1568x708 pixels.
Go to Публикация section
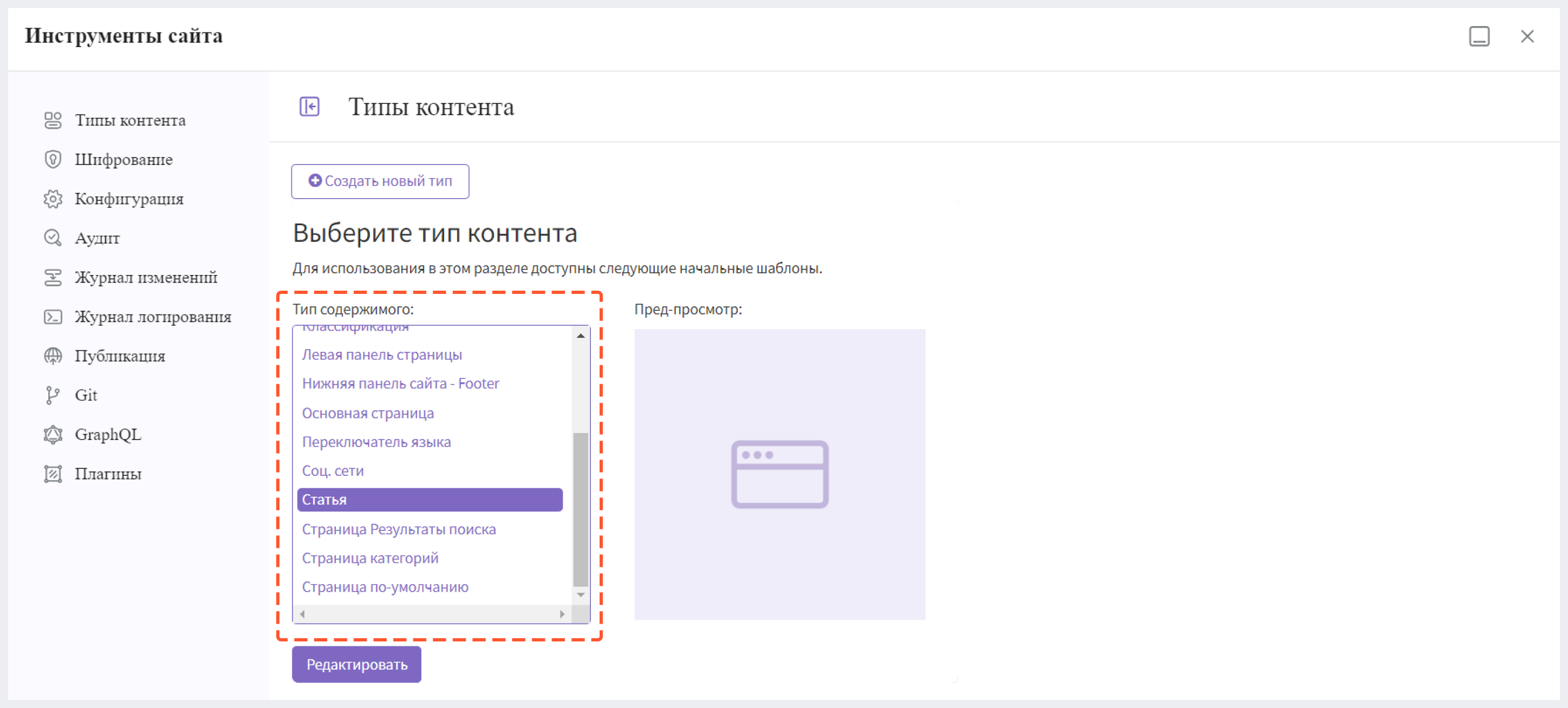[x=120, y=356]
